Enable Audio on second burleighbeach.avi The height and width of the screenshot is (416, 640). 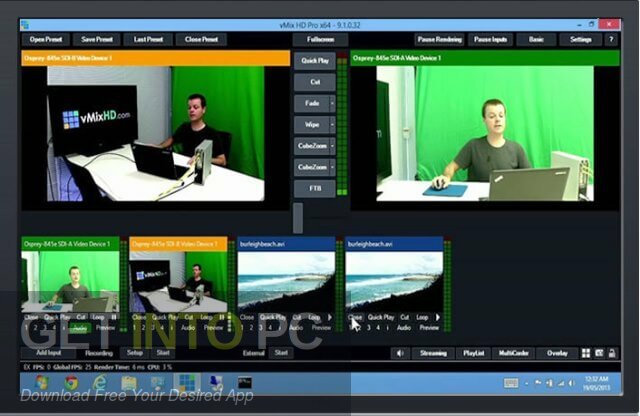click(x=404, y=328)
